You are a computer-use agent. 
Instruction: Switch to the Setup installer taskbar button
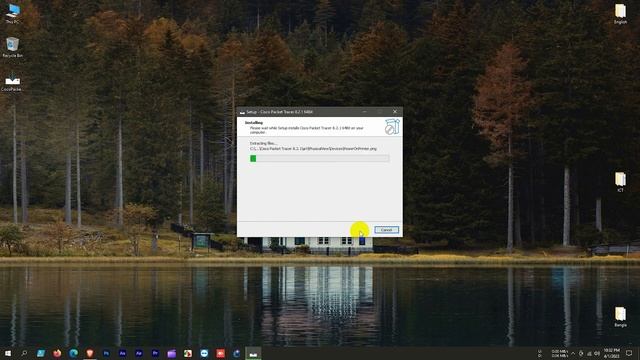[253, 353]
